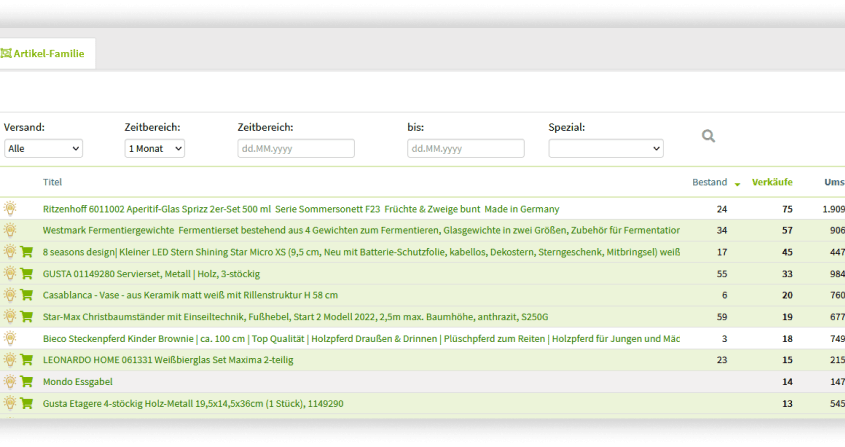Click lightbulb icon in Star-Max Christbaumständer row
Viewport: 845px width, 447px height.
click(x=10, y=316)
